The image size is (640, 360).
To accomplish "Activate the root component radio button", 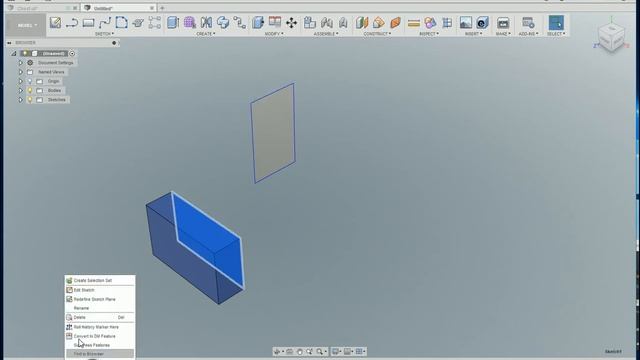I will click(72, 53).
